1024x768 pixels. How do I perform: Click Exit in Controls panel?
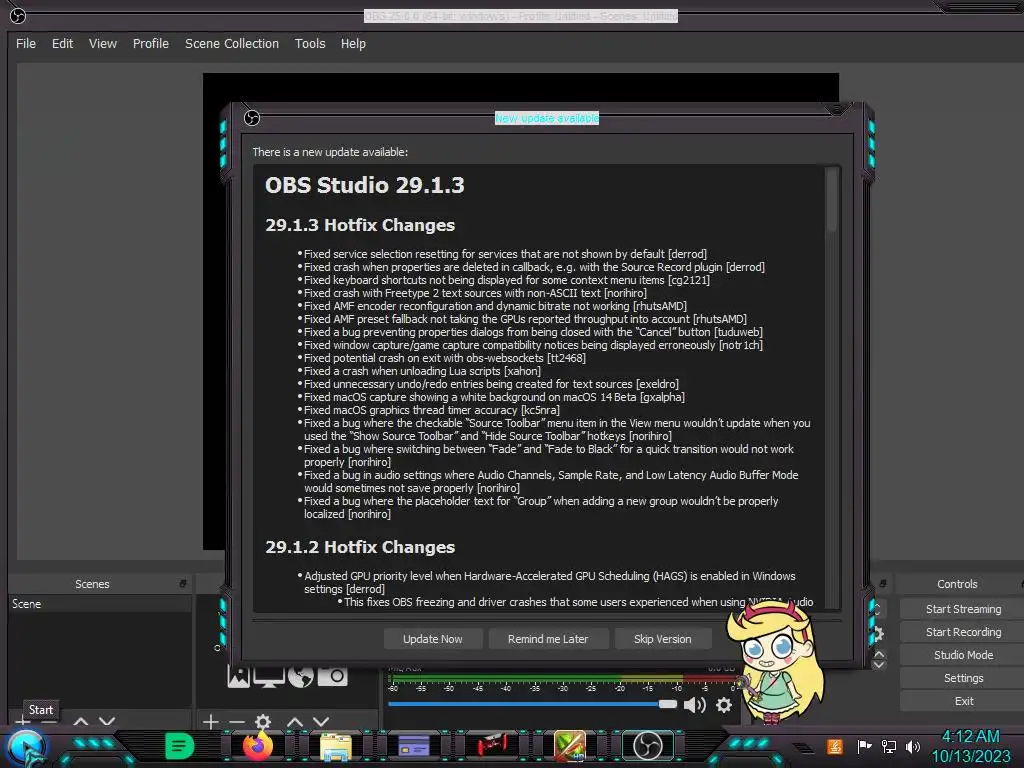click(x=963, y=701)
